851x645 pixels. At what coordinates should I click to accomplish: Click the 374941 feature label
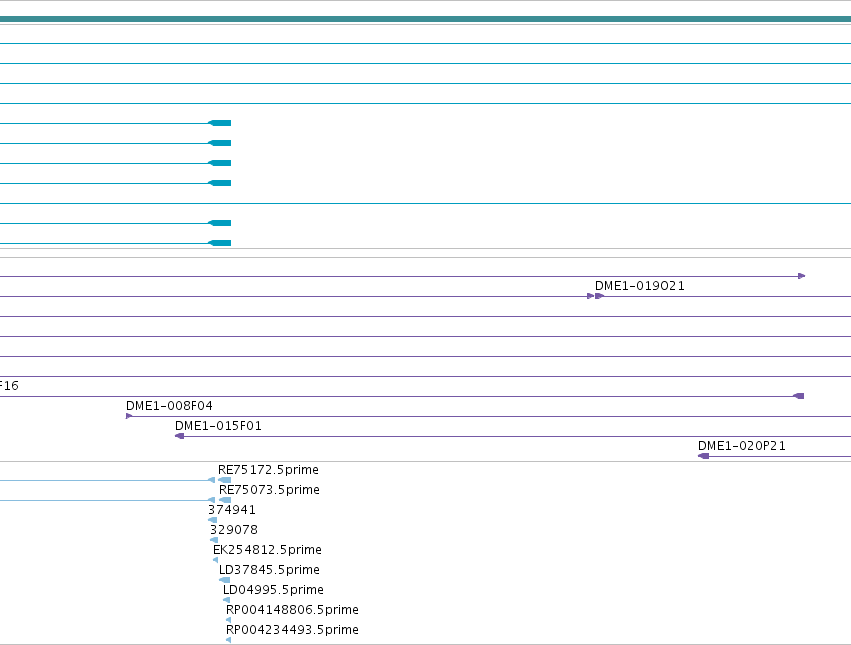(232, 510)
